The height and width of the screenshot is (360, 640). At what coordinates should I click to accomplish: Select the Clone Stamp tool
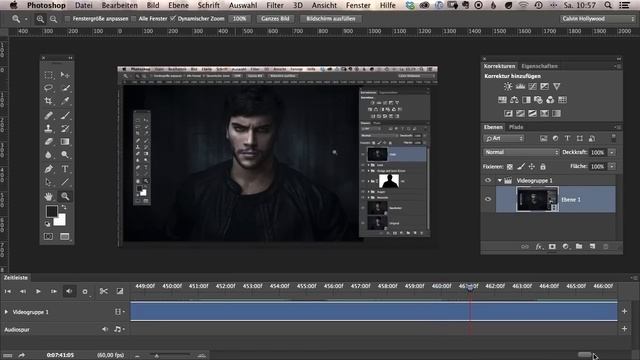[x=49, y=129]
